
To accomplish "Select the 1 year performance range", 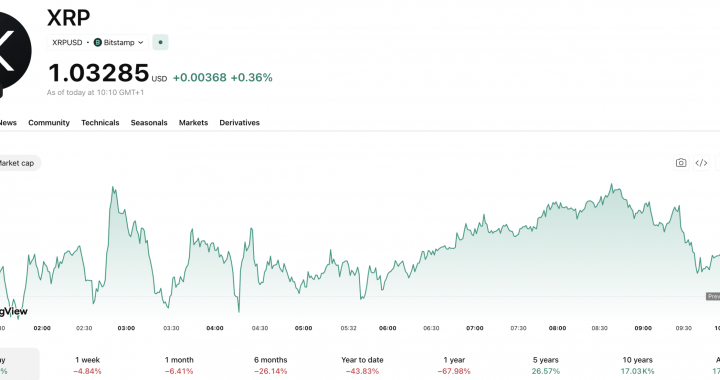I will 454,365.
